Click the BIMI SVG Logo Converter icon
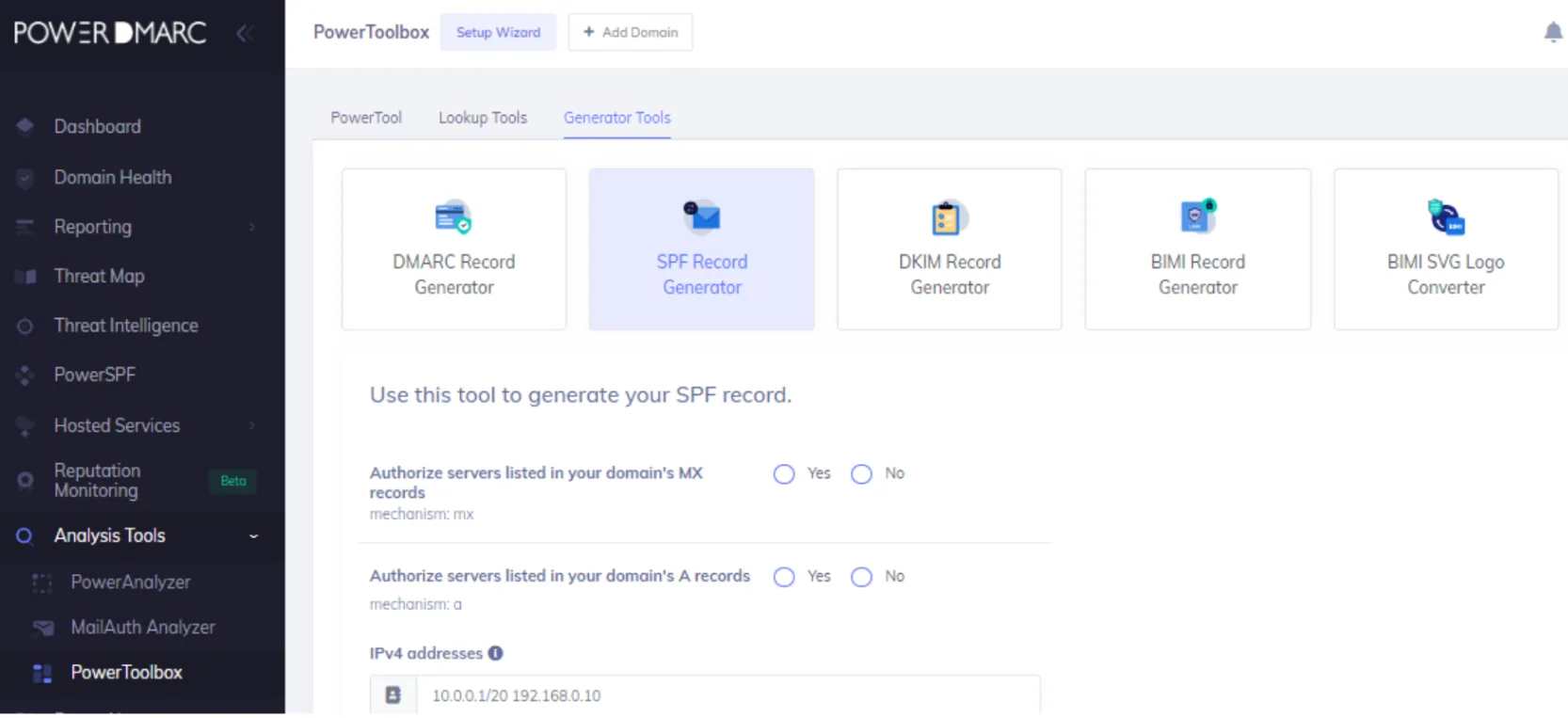The image size is (1568, 718). tap(1446, 217)
